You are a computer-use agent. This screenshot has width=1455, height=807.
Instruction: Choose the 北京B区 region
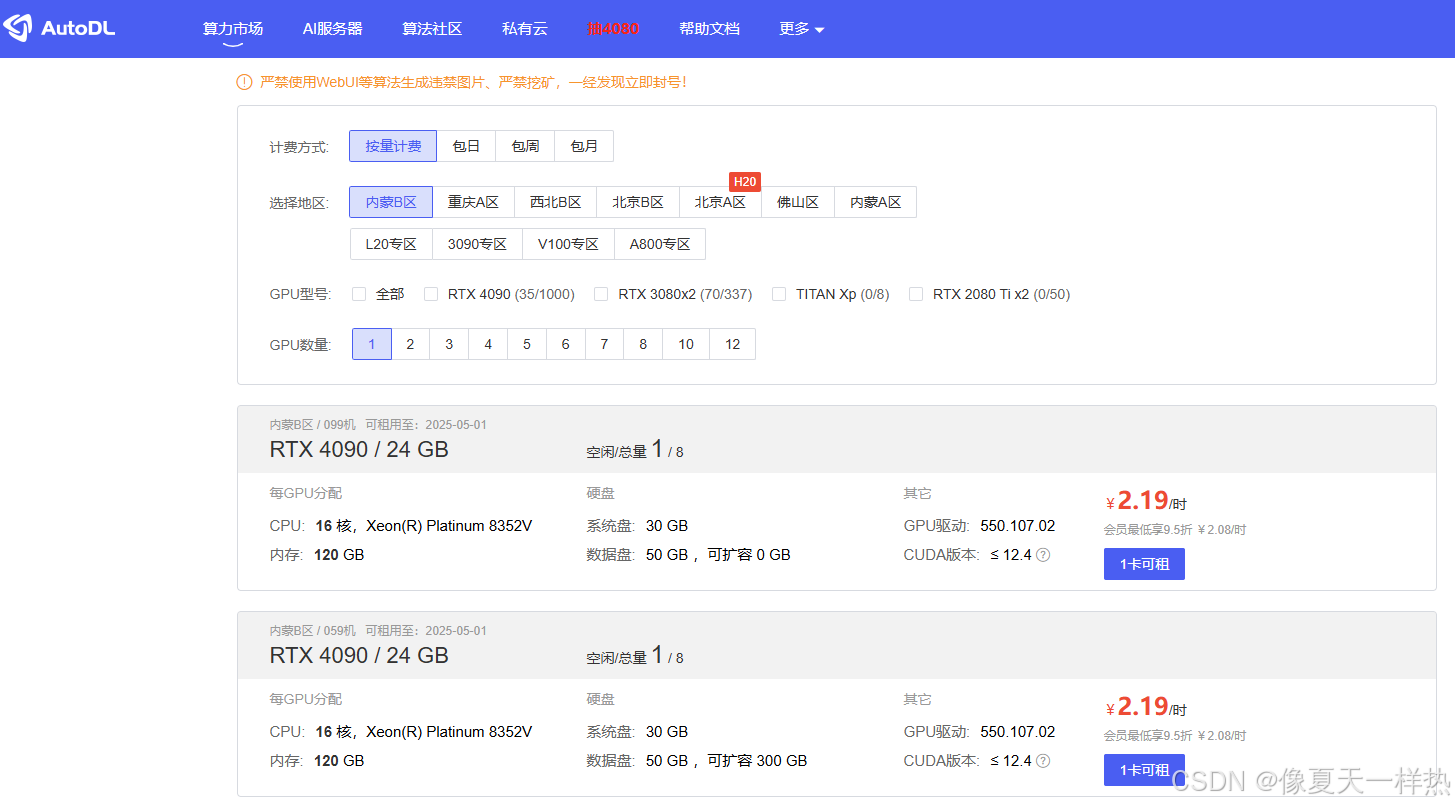coord(638,202)
